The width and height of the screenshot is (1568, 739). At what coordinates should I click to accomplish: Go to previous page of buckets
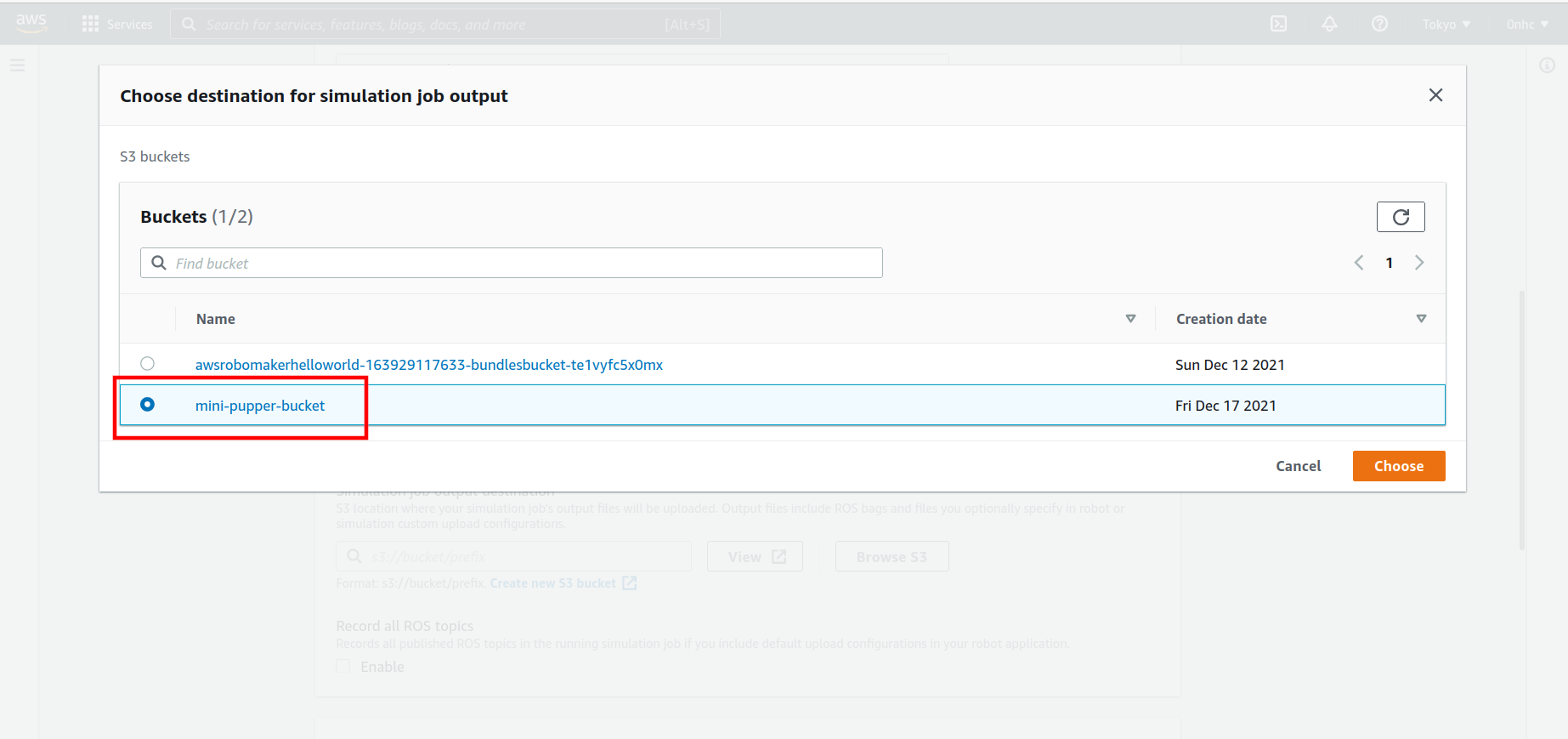click(x=1359, y=263)
